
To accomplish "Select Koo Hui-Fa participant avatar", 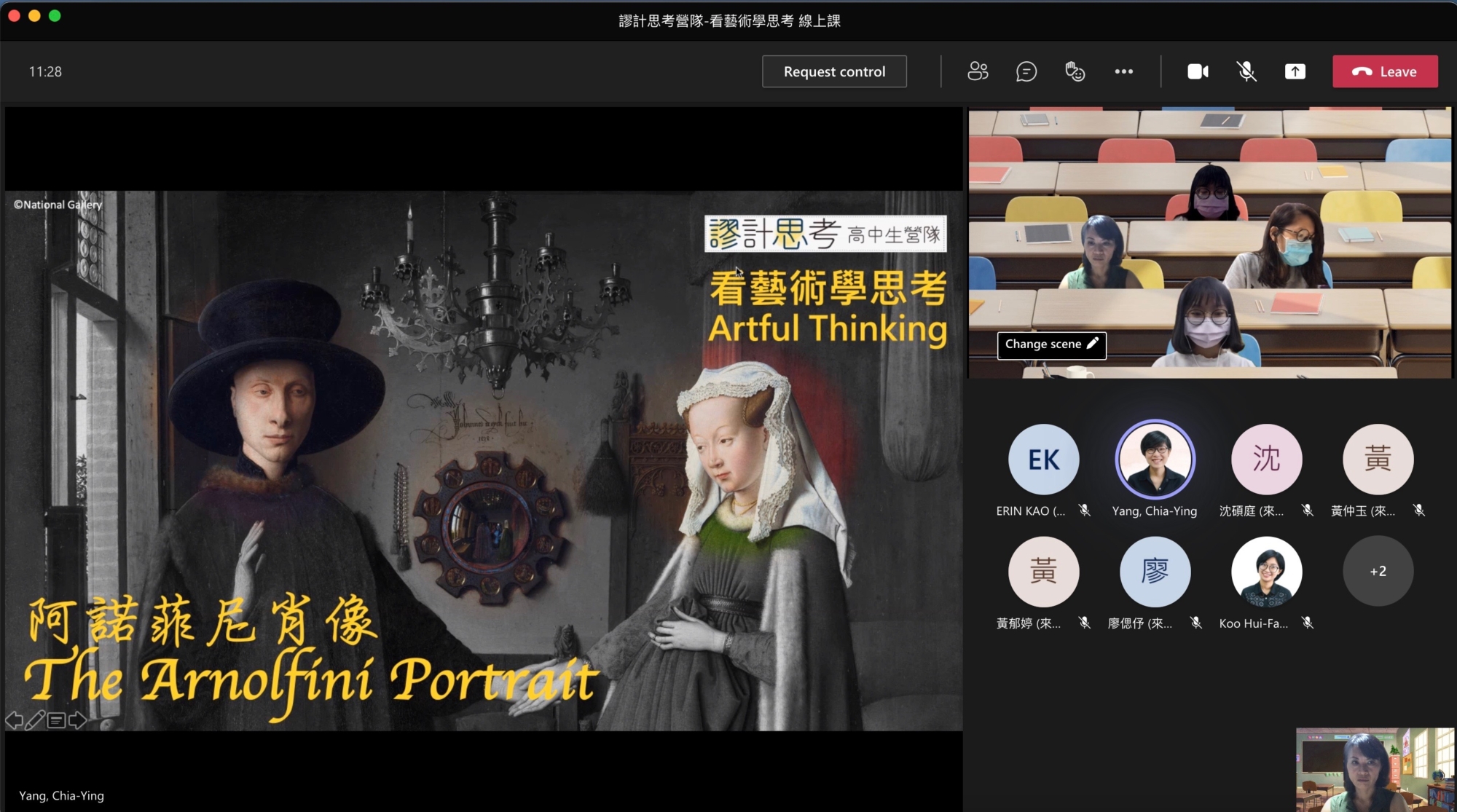I will point(1266,572).
